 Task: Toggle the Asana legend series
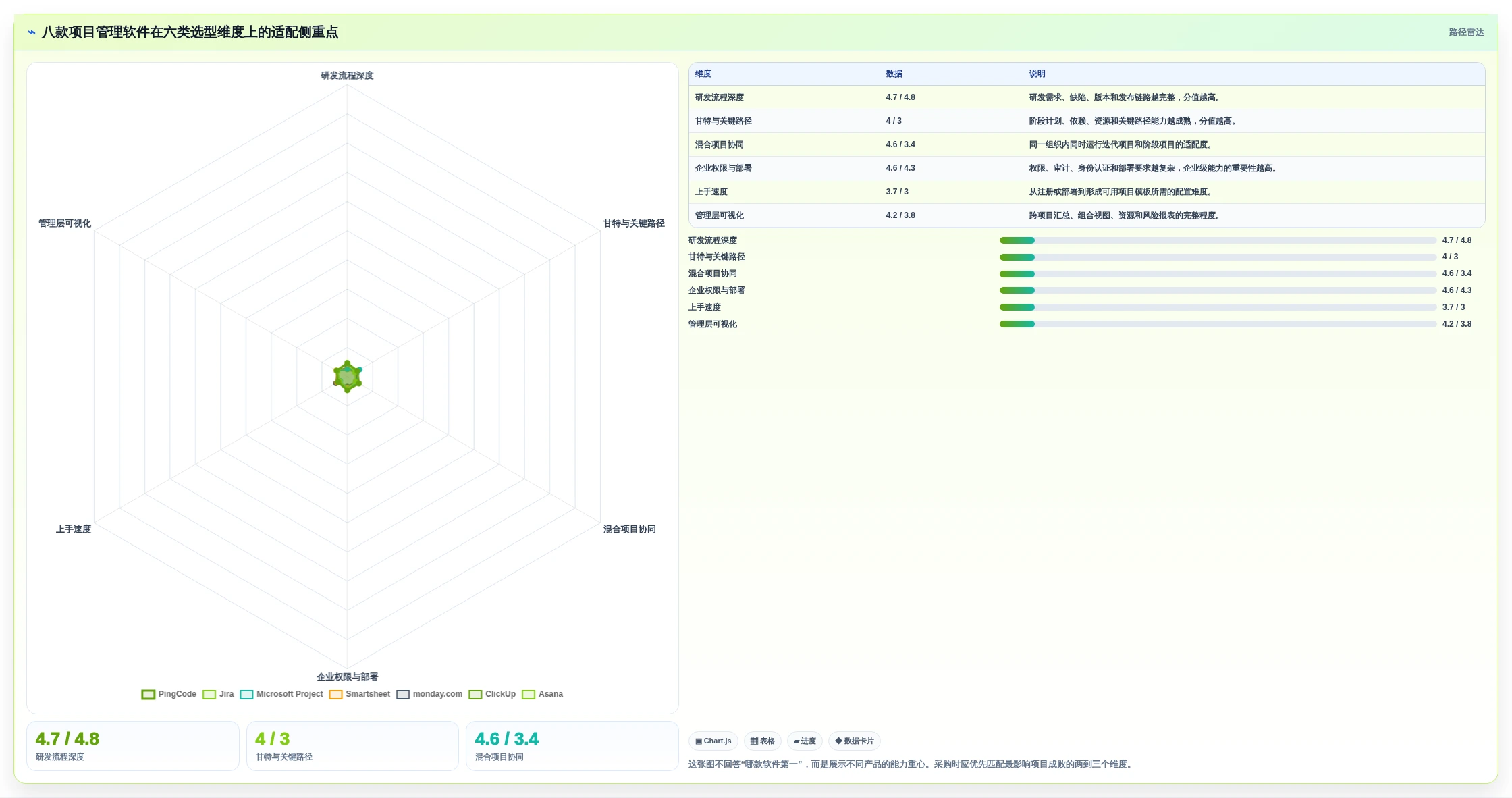tap(542, 694)
